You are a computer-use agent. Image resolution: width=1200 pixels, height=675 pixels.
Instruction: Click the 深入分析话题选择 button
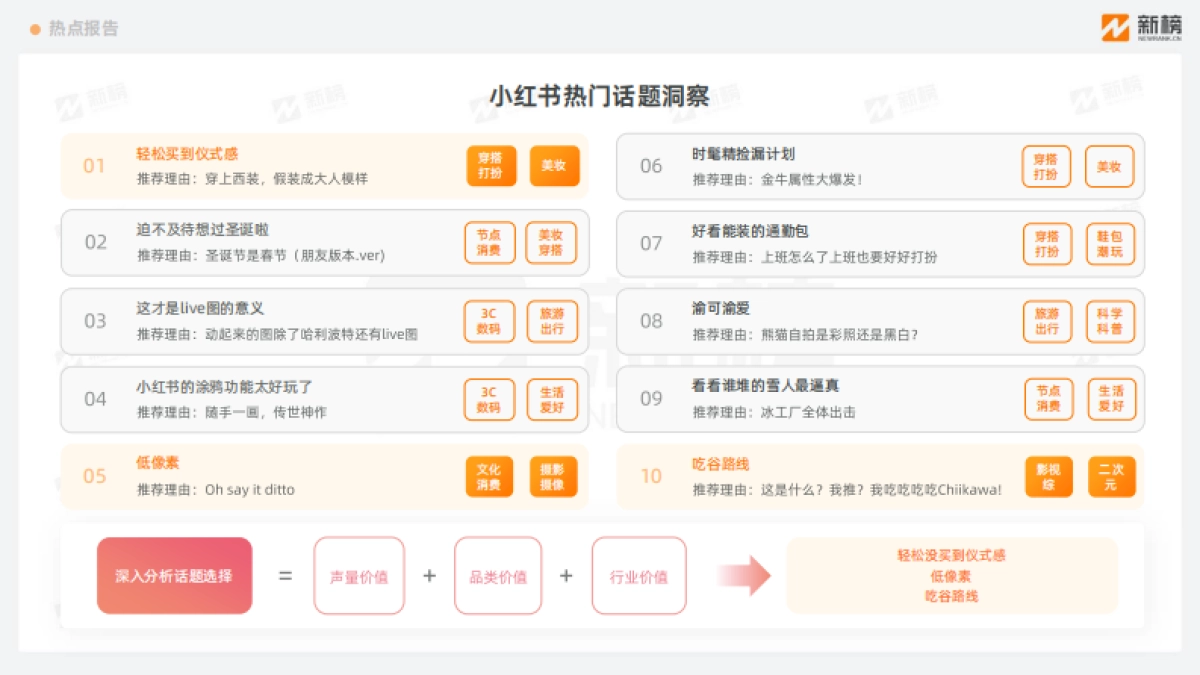174,575
